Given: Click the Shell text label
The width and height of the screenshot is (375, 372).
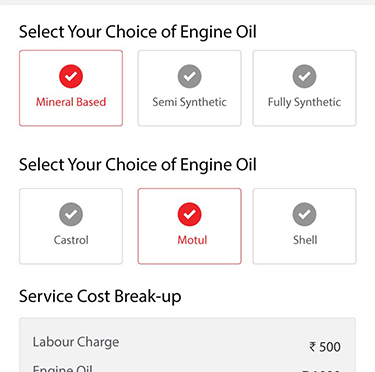Looking at the screenshot, I should click(305, 240).
